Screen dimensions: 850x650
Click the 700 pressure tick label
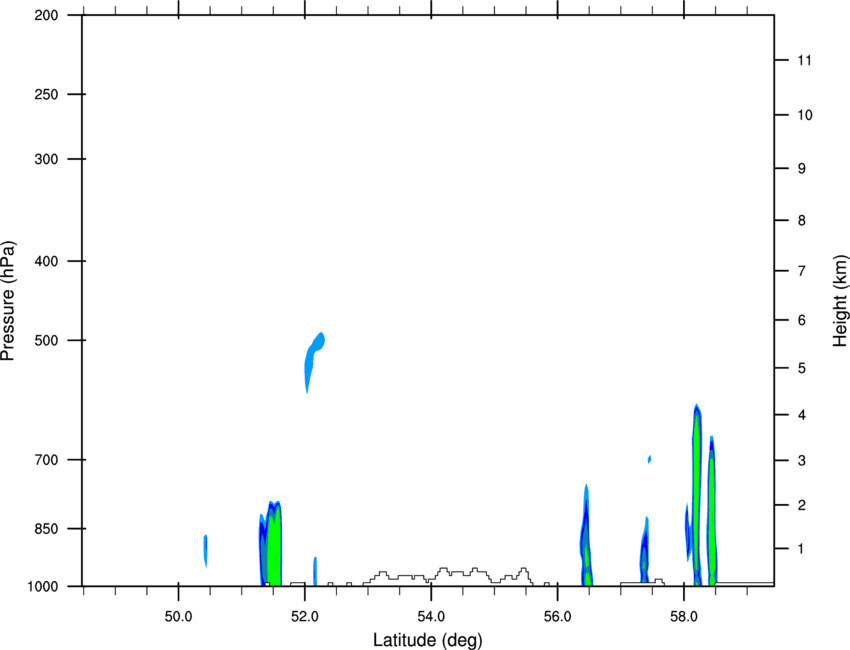46,460
